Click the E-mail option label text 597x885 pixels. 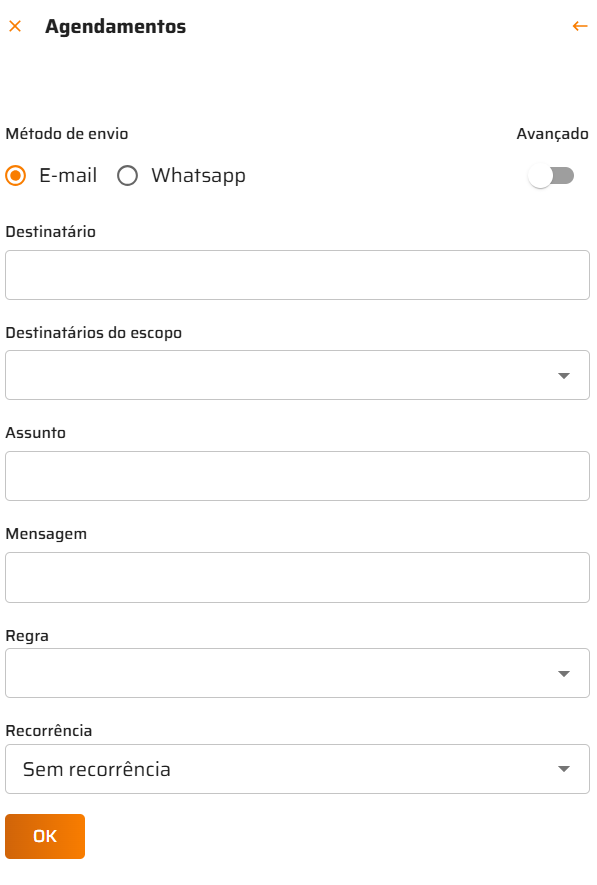(68, 176)
